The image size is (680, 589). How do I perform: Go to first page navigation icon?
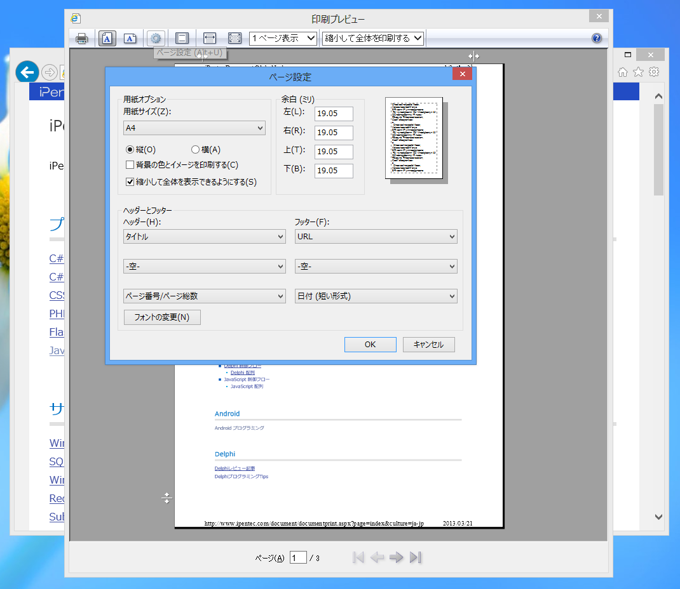pos(358,557)
